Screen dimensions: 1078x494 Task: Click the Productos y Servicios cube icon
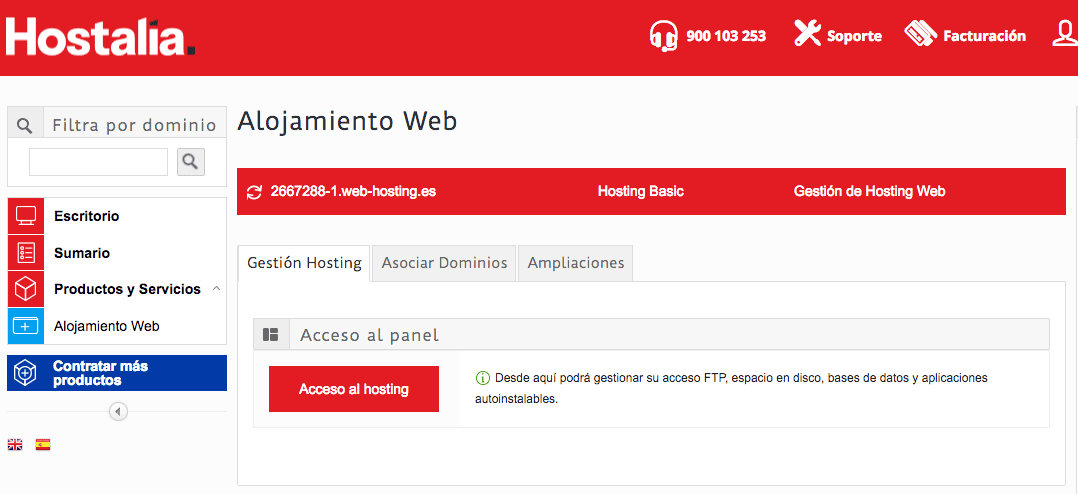pyautogui.click(x=25, y=289)
